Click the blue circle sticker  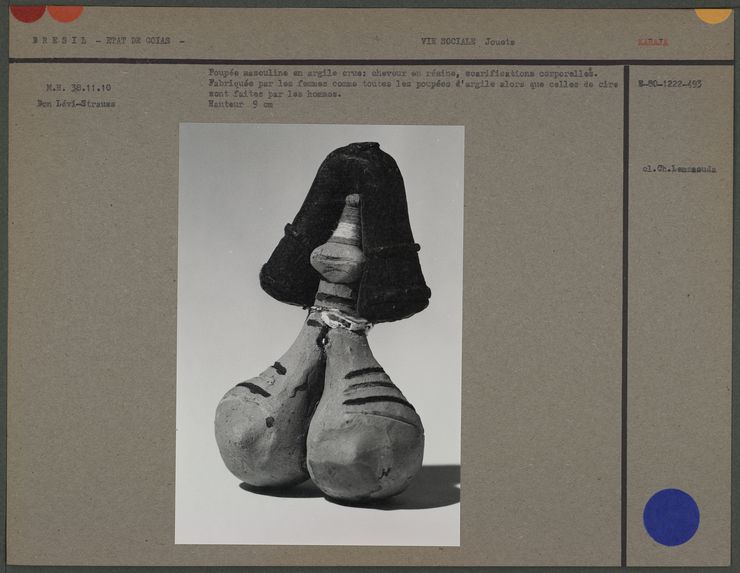[670, 517]
